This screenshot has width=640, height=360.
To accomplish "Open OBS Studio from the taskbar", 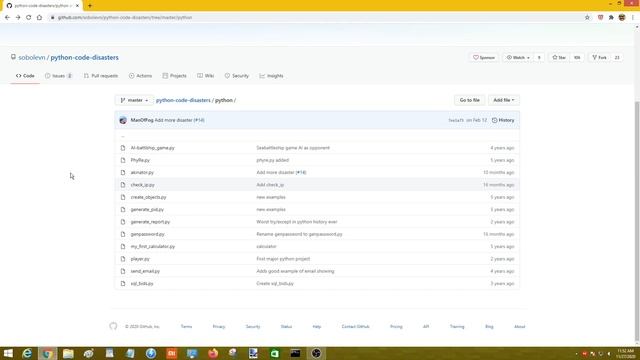I will coord(316,353).
